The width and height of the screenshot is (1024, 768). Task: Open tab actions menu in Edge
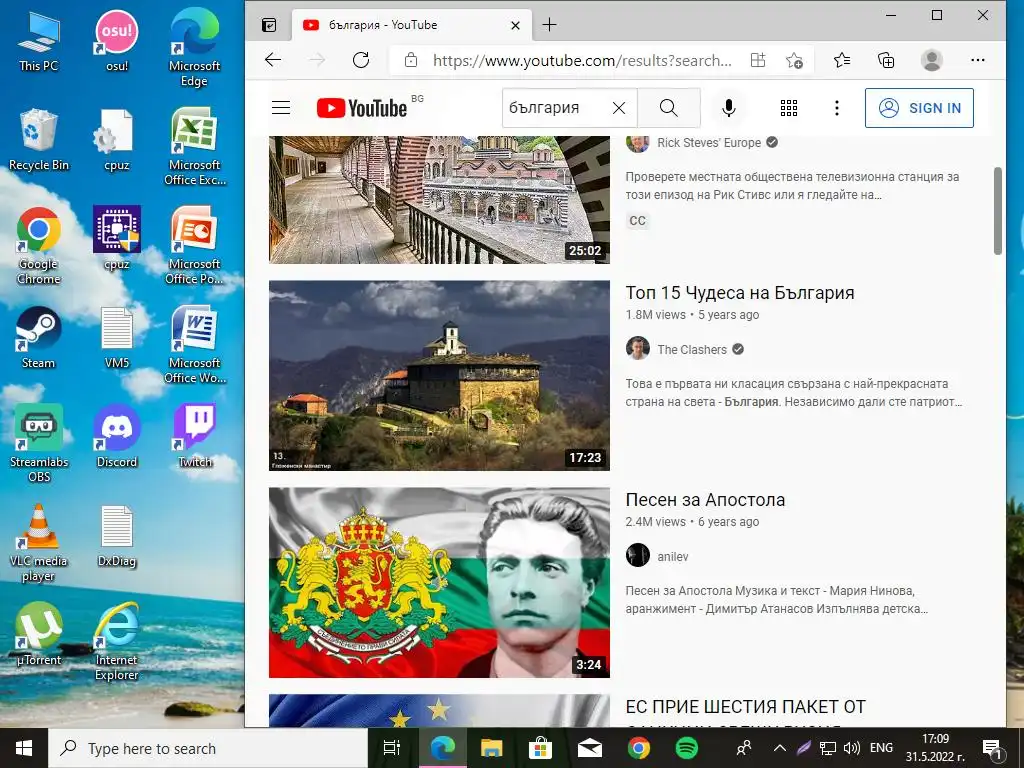pyautogui.click(x=269, y=25)
